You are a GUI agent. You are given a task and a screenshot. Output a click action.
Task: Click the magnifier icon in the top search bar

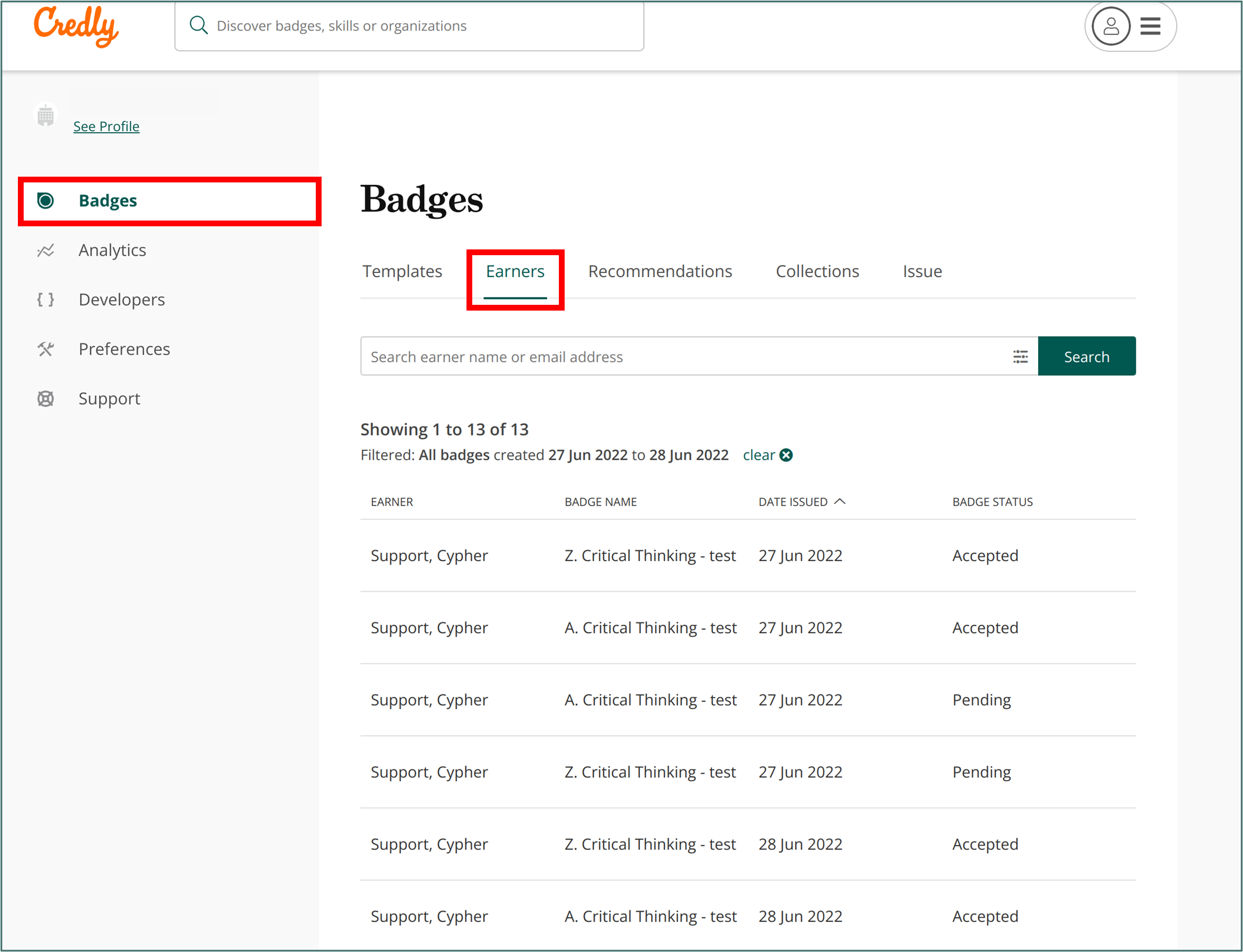(x=199, y=25)
